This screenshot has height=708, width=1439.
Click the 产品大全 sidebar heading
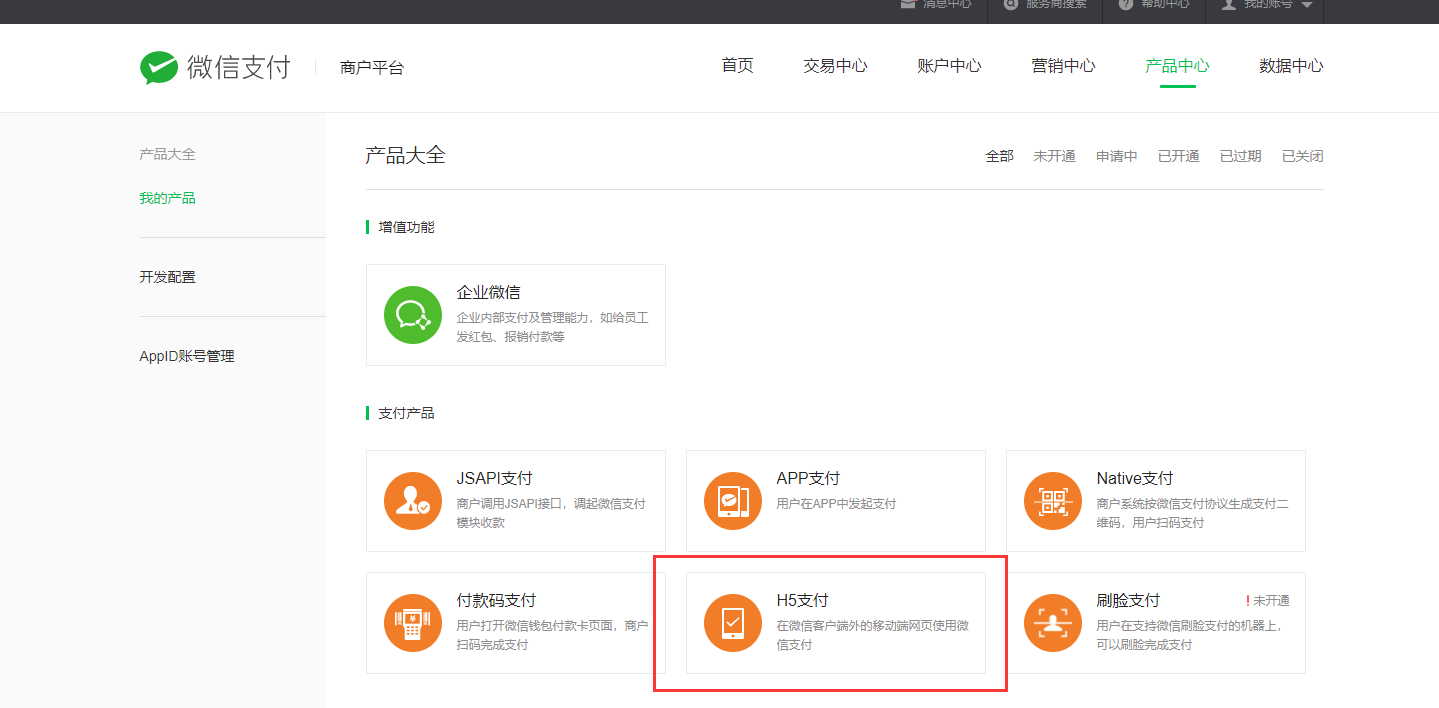(x=167, y=154)
